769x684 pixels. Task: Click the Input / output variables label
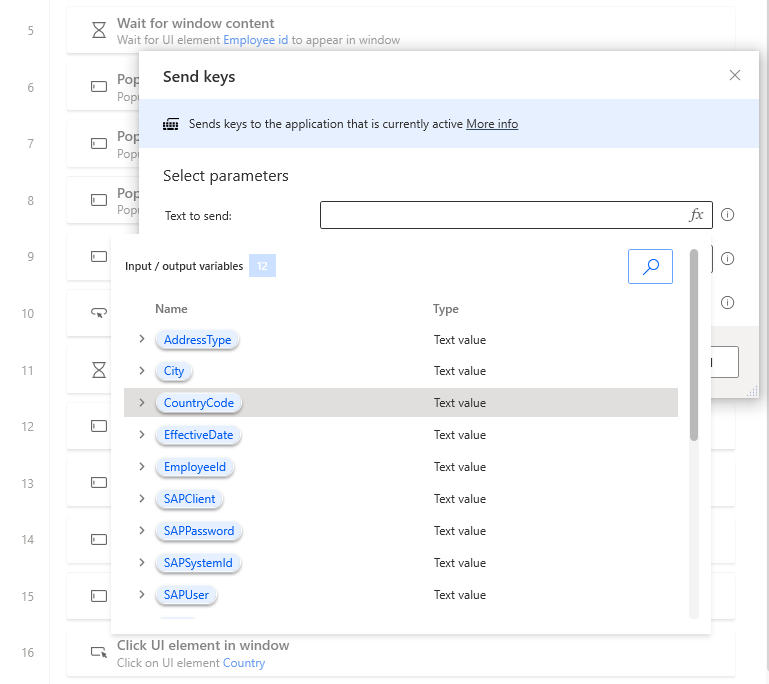click(x=184, y=266)
